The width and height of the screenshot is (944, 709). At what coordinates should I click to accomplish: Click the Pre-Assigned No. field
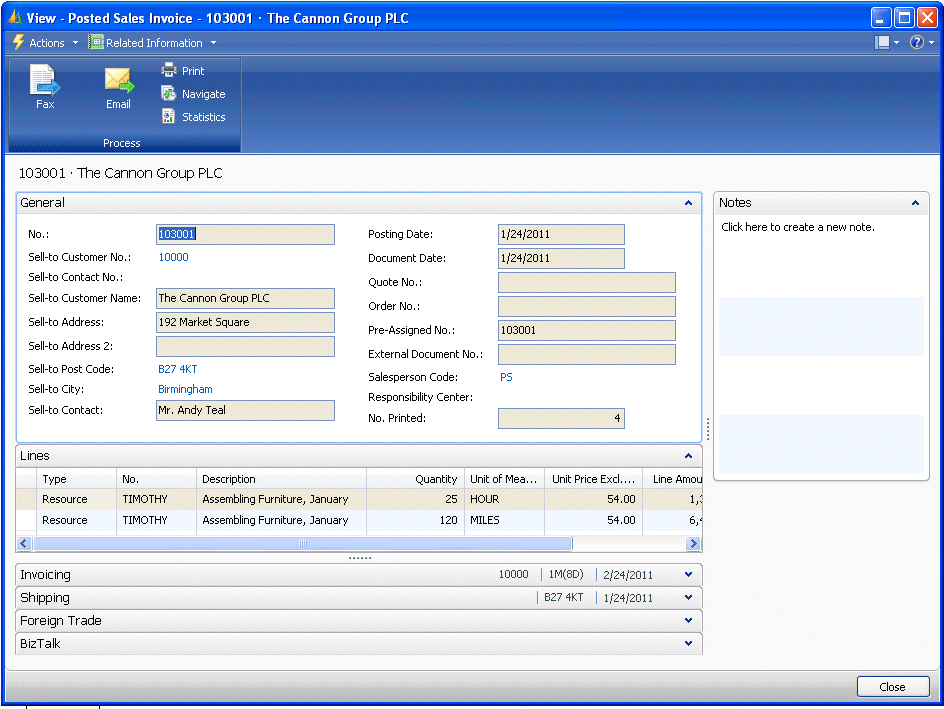(x=586, y=330)
